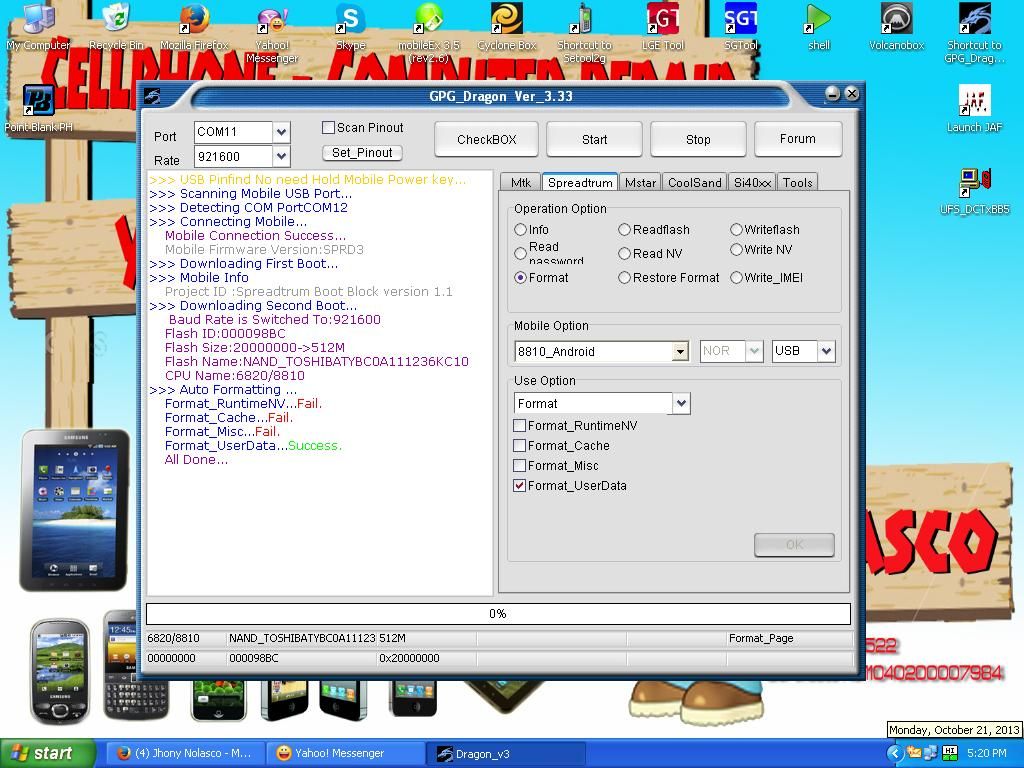Enable the Scan Pinout checkbox

tap(328, 128)
